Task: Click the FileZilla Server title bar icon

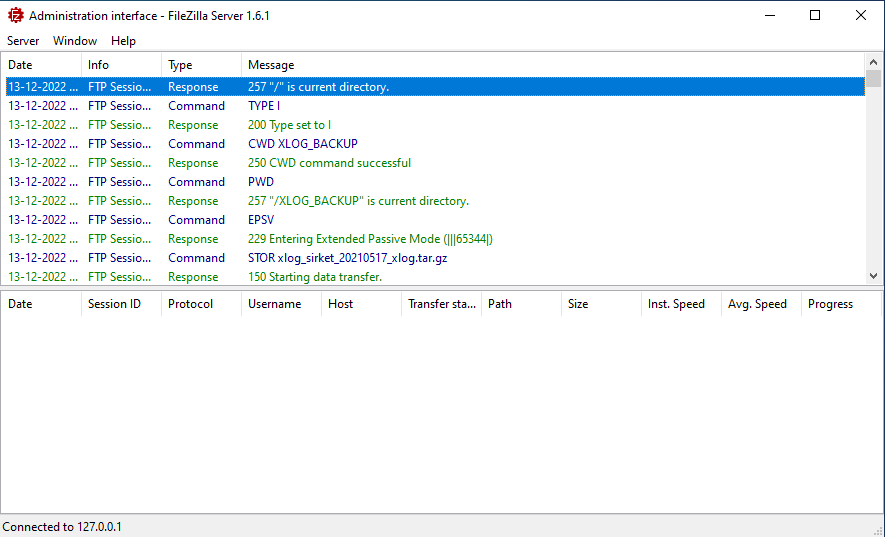Action: click(x=15, y=15)
